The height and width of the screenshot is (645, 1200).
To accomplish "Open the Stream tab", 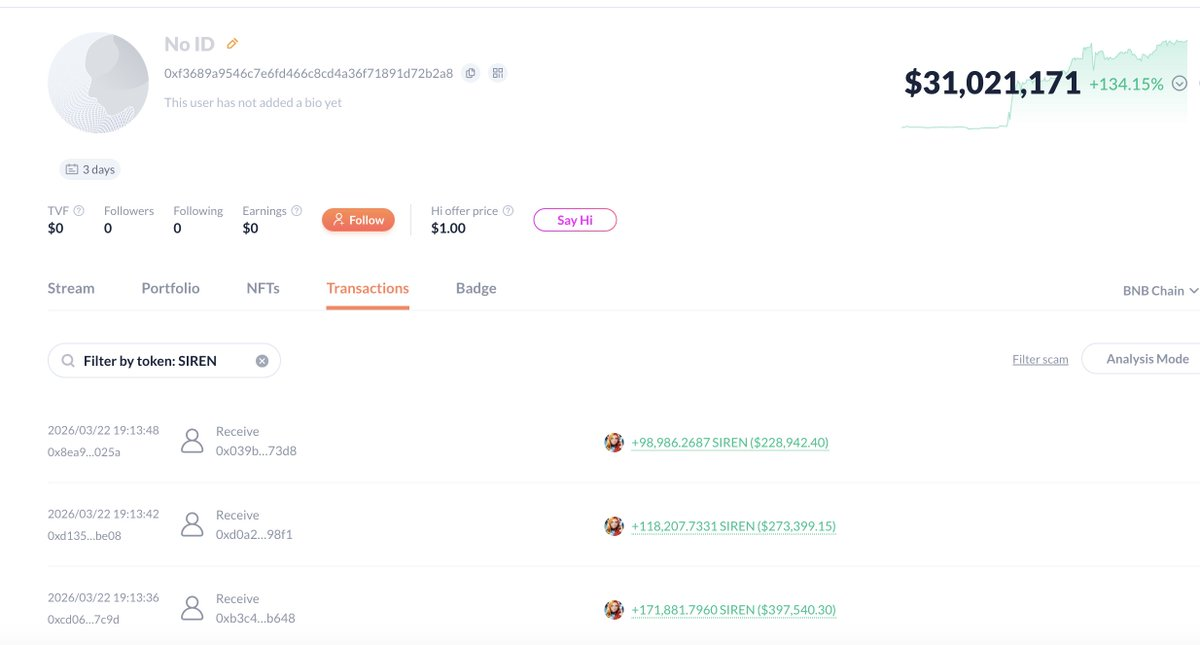I will [71, 288].
